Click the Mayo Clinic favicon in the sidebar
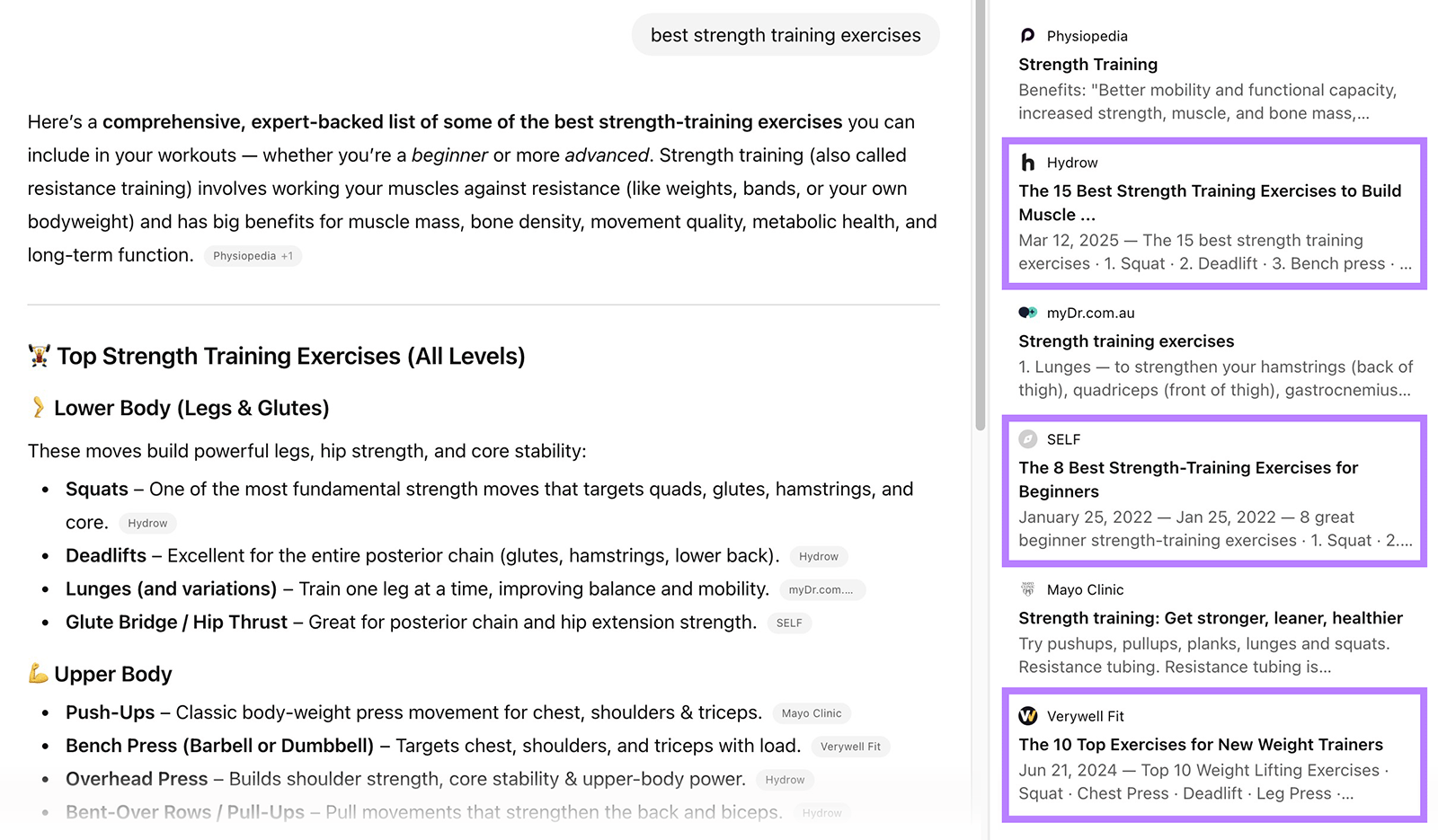Image resolution: width=1438 pixels, height=840 pixels. 1025,589
